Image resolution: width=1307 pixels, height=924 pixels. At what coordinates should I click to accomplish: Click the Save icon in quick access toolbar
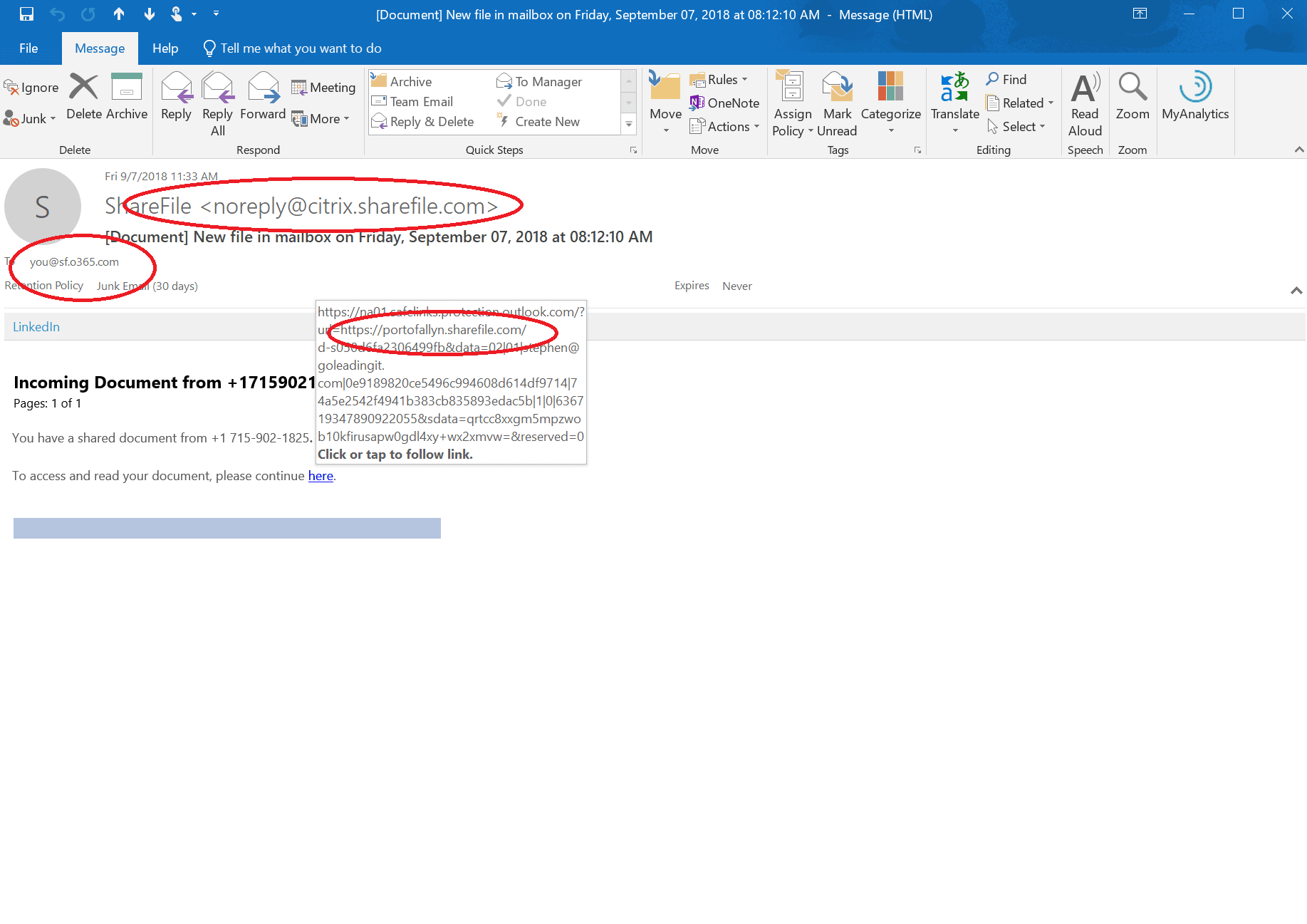tap(26, 14)
